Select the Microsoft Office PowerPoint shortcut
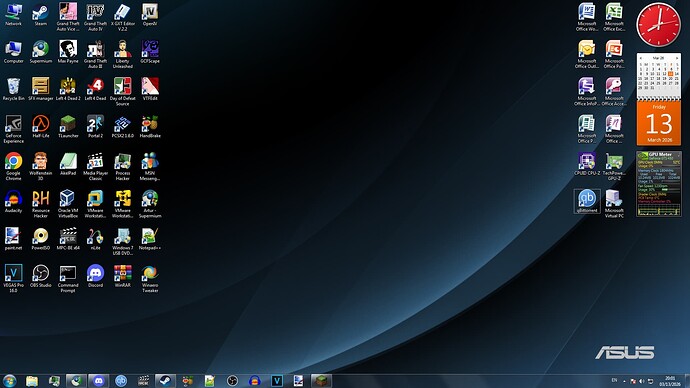 [x=614, y=54]
